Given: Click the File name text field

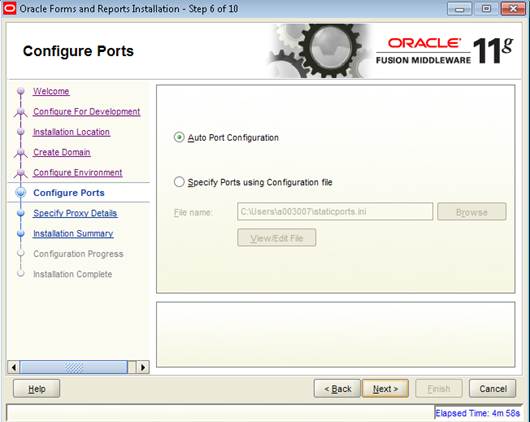Looking at the screenshot, I should (x=335, y=212).
